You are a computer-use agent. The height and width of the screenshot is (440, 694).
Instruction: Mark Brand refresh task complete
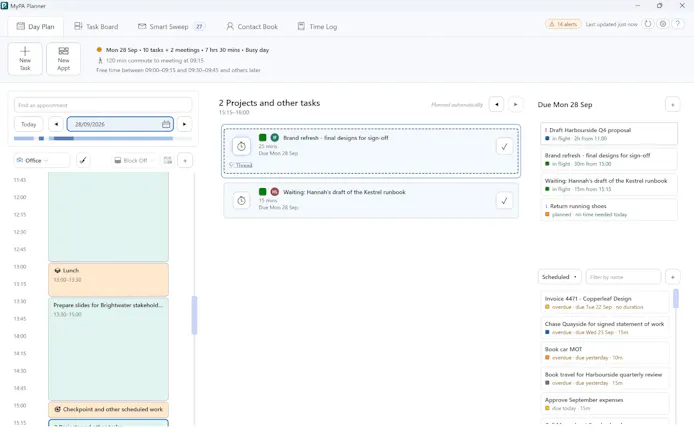click(505, 147)
